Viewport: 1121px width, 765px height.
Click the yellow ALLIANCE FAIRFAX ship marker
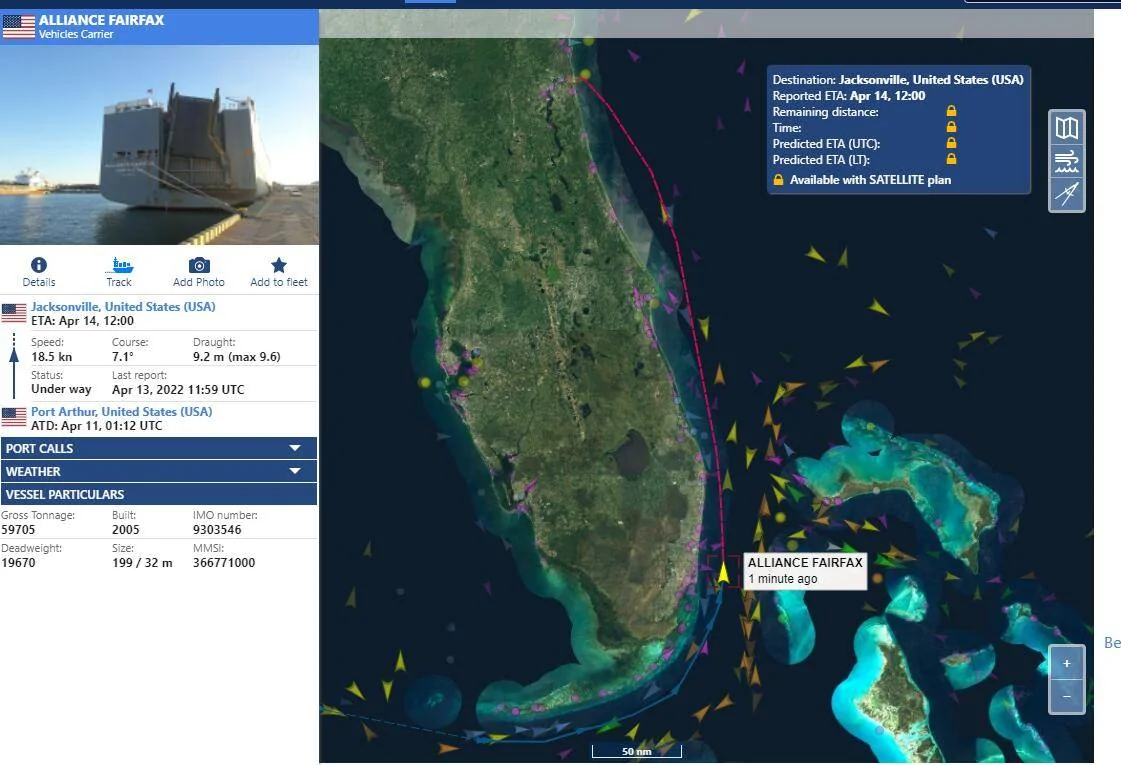click(723, 572)
